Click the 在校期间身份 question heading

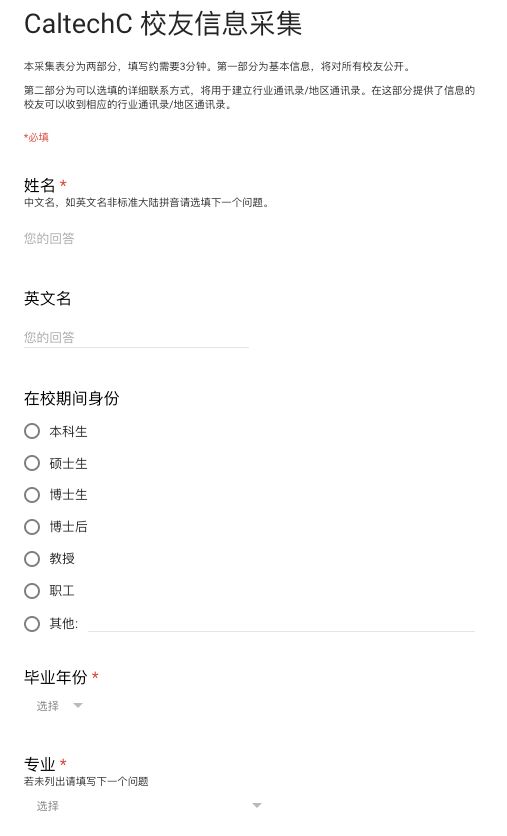click(x=71, y=398)
